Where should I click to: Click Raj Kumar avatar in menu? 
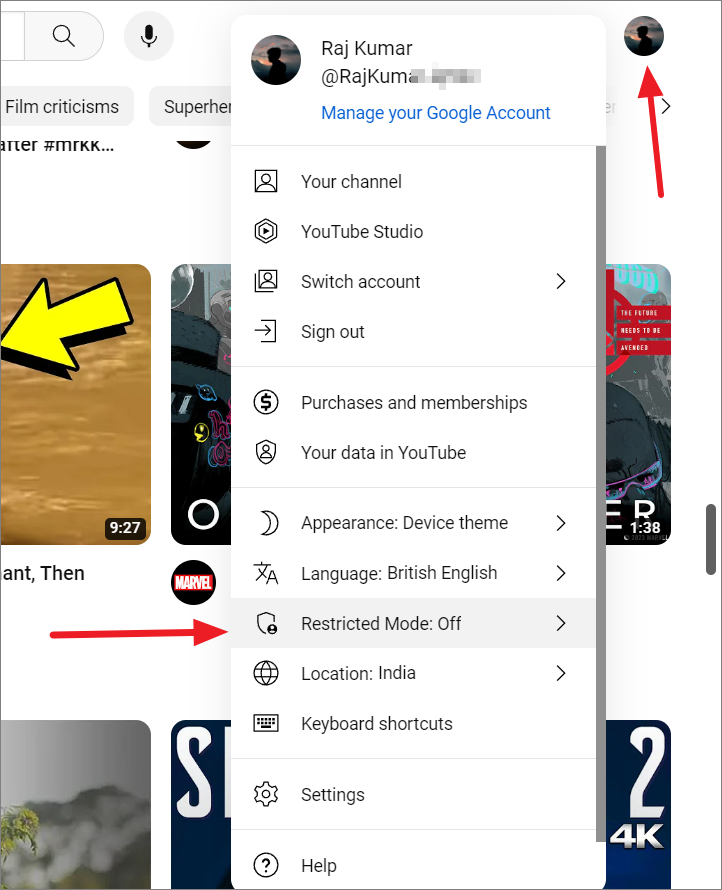point(276,60)
